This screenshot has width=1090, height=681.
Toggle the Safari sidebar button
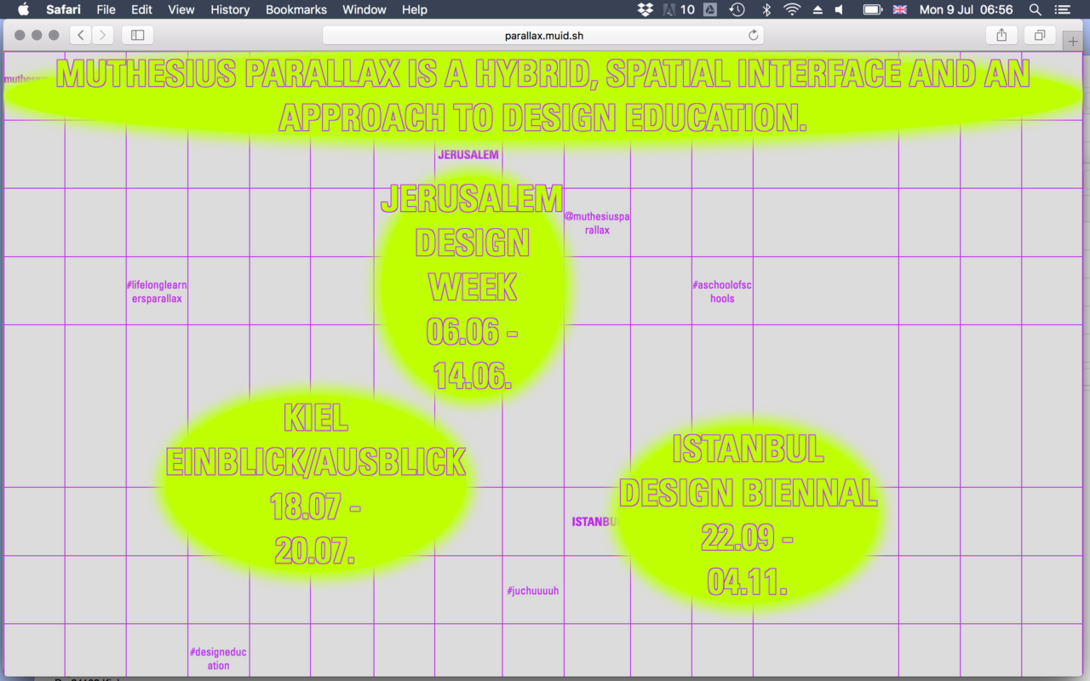point(138,35)
